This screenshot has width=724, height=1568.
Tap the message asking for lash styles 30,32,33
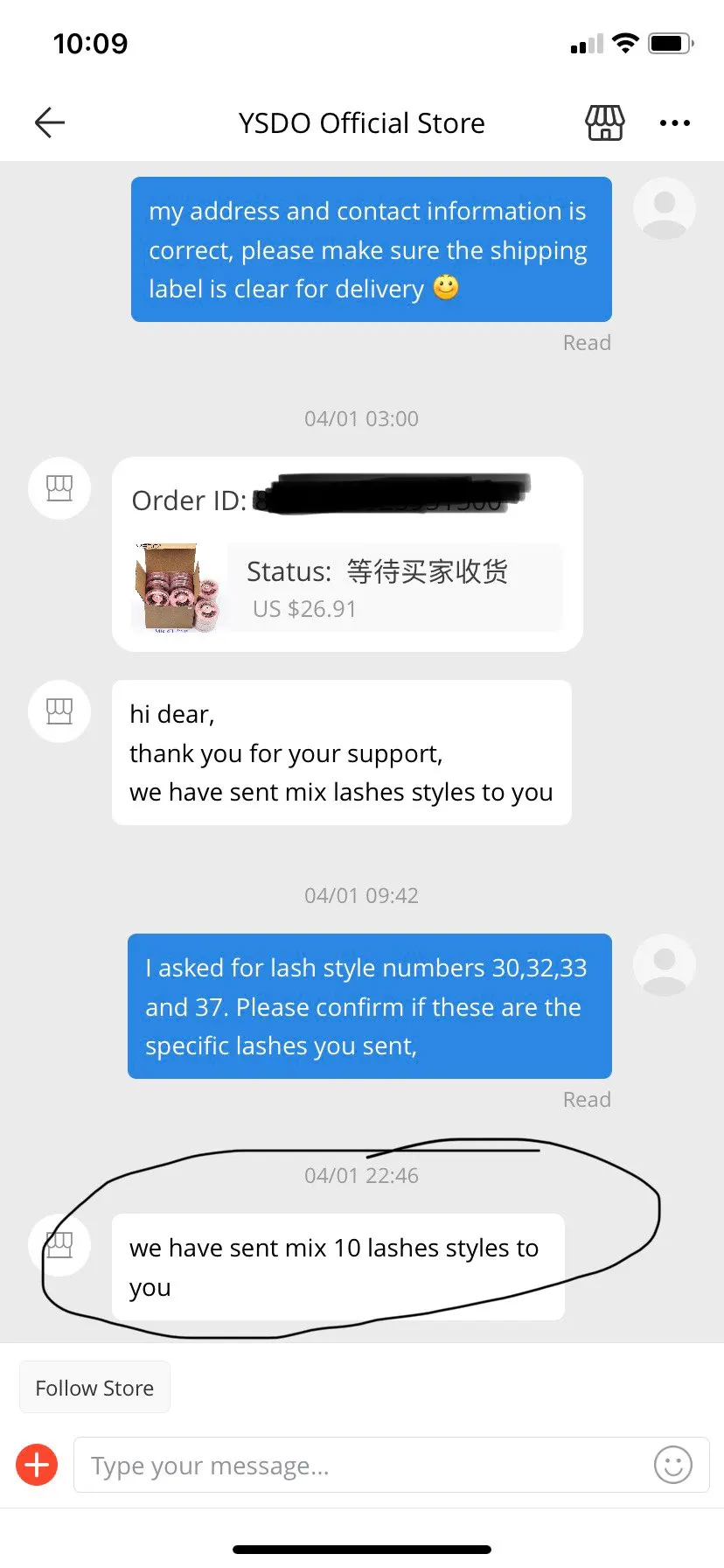pos(370,1006)
